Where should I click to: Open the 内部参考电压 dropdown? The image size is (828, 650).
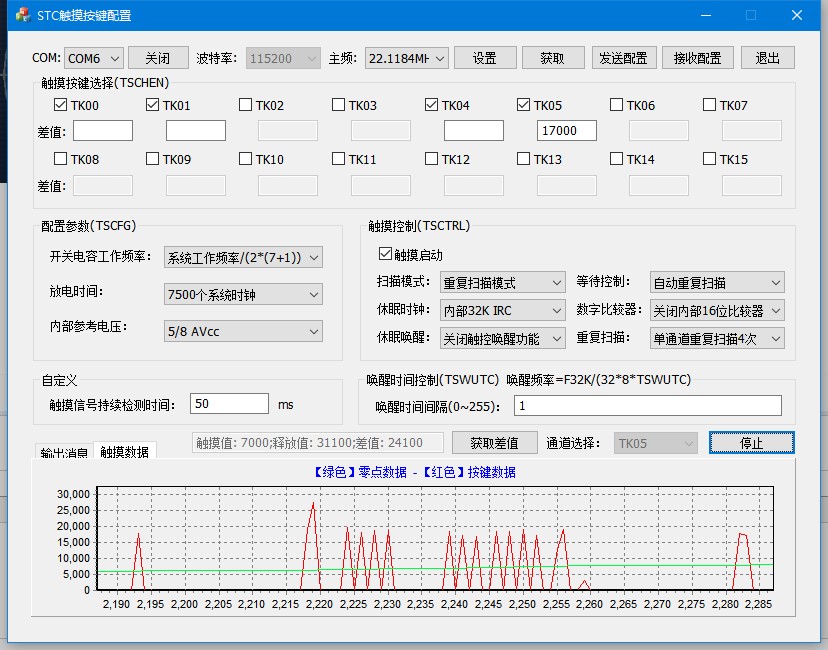click(x=243, y=331)
